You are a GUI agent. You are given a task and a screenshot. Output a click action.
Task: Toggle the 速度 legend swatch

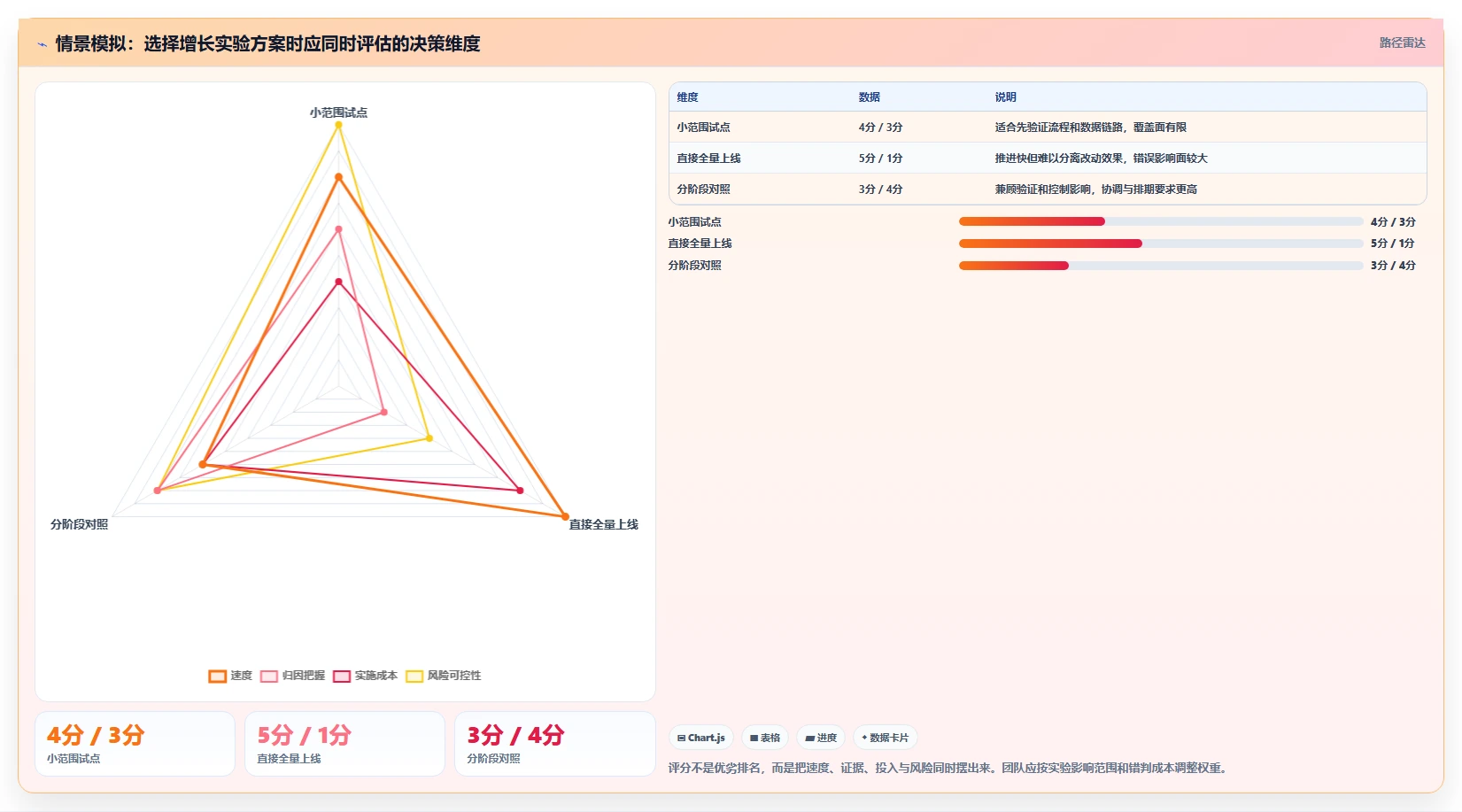218,676
